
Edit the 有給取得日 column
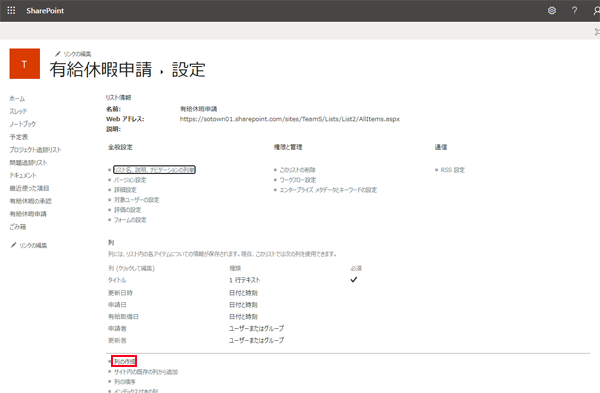tap(123, 316)
